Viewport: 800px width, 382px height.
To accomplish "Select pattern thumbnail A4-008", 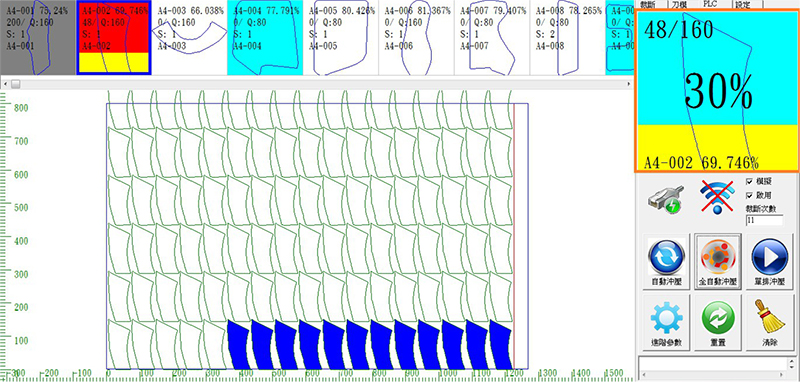I will click(568, 37).
